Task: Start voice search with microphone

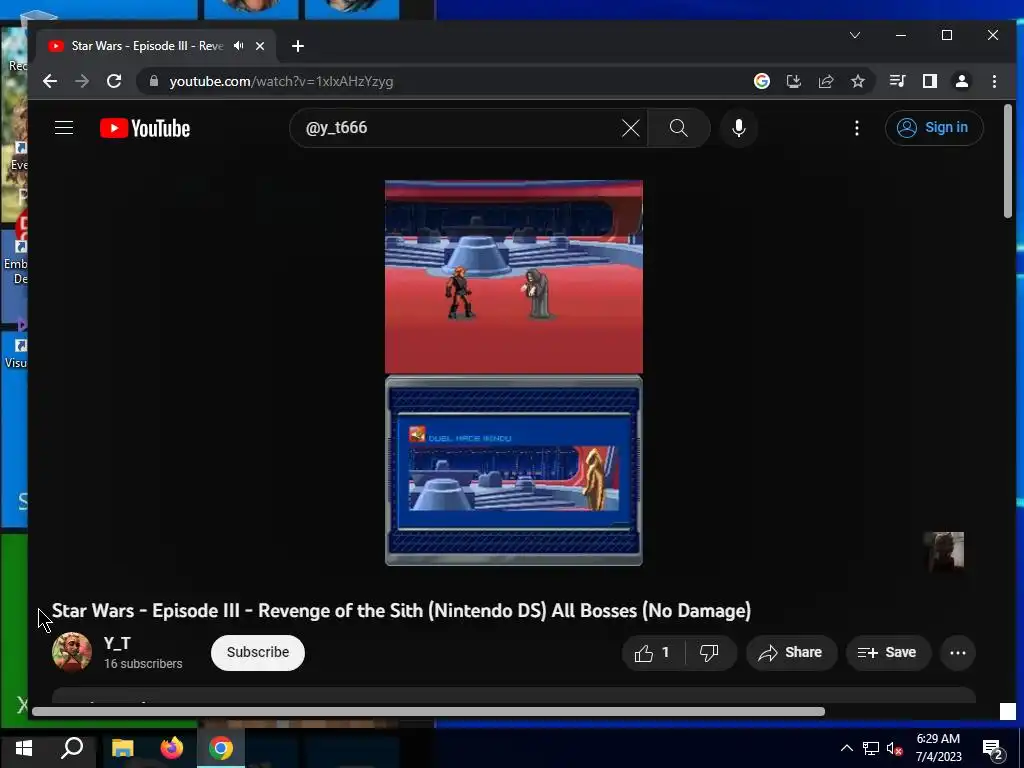Action: [x=739, y=128]
